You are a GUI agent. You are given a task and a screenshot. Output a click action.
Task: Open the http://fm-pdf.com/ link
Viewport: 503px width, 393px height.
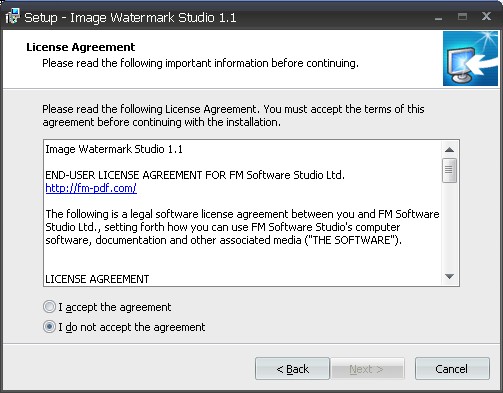[91, 188]
